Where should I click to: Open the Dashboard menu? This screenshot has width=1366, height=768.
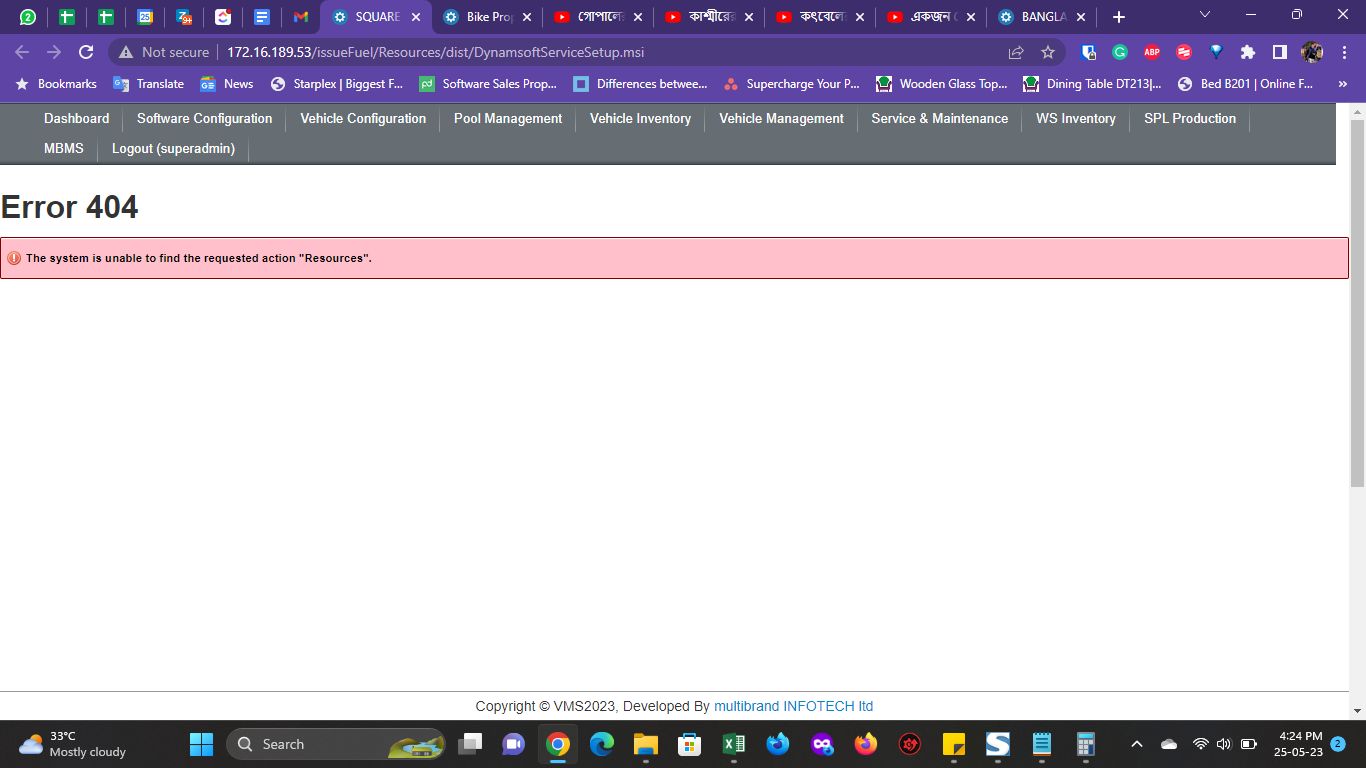tap(77, 118)
